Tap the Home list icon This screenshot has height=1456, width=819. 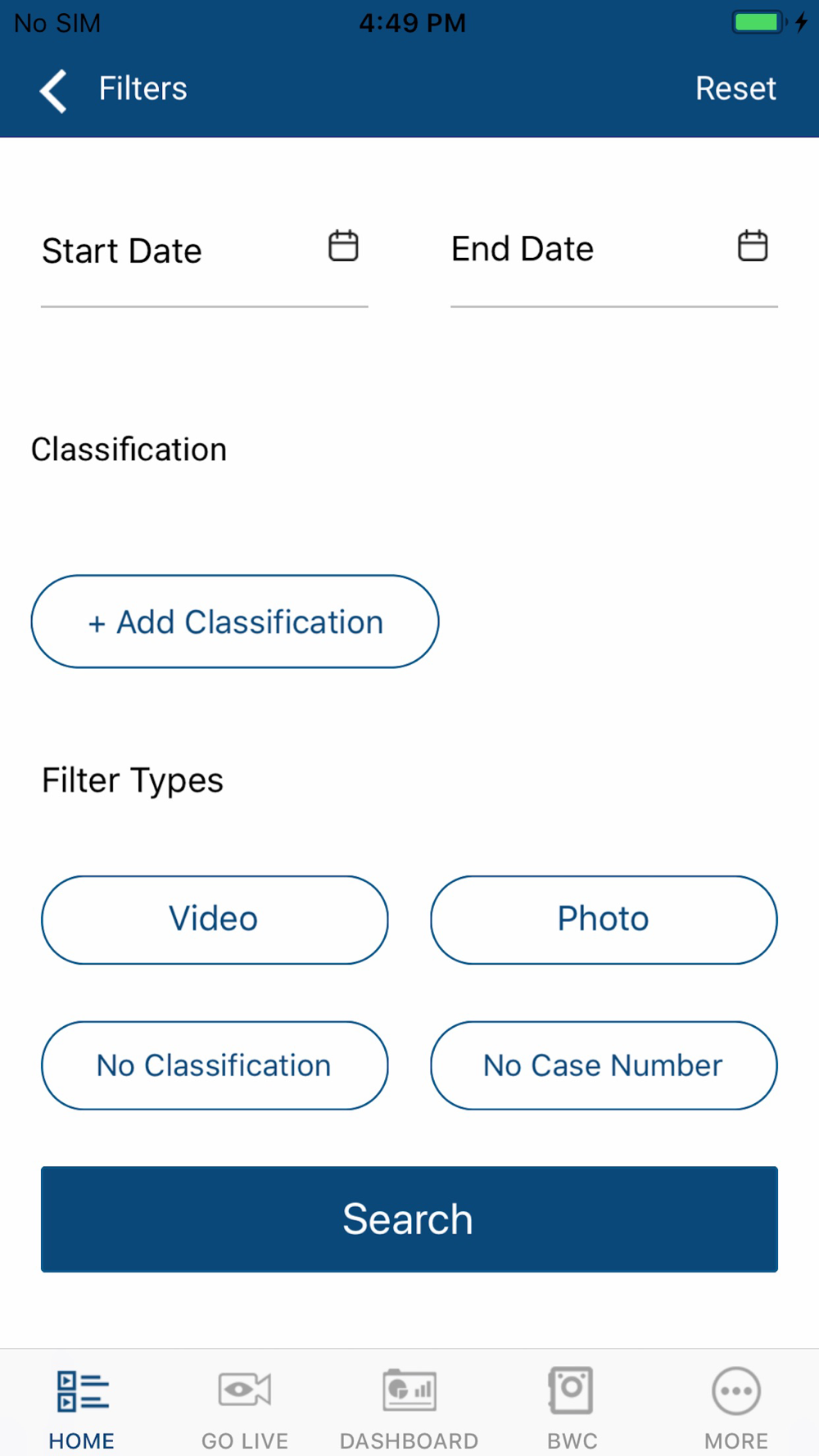click(x=82, y=1391)
